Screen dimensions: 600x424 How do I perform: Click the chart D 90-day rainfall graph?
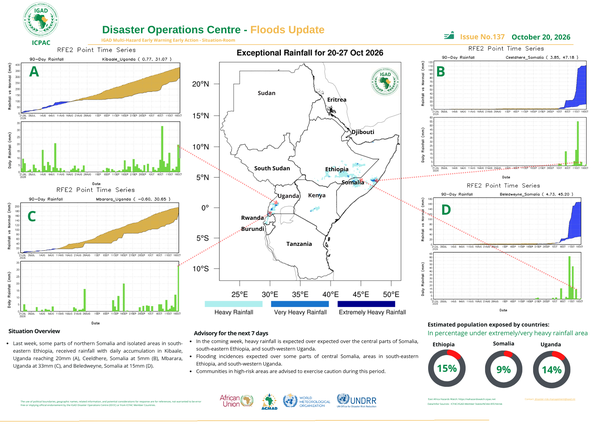[x=507, y=222]
